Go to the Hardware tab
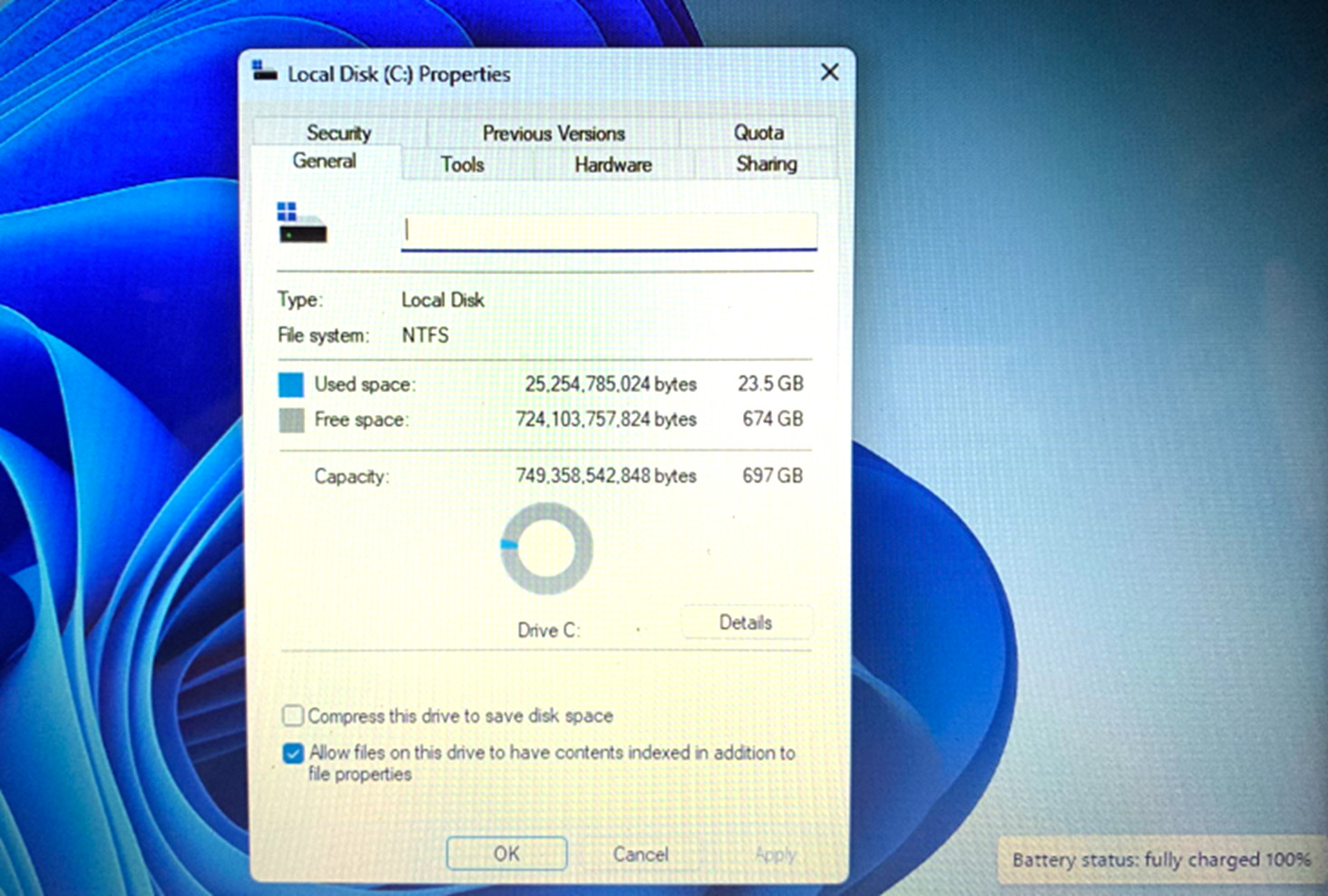Viewport: 1328px width, 896px height. (x=613, y=165)
